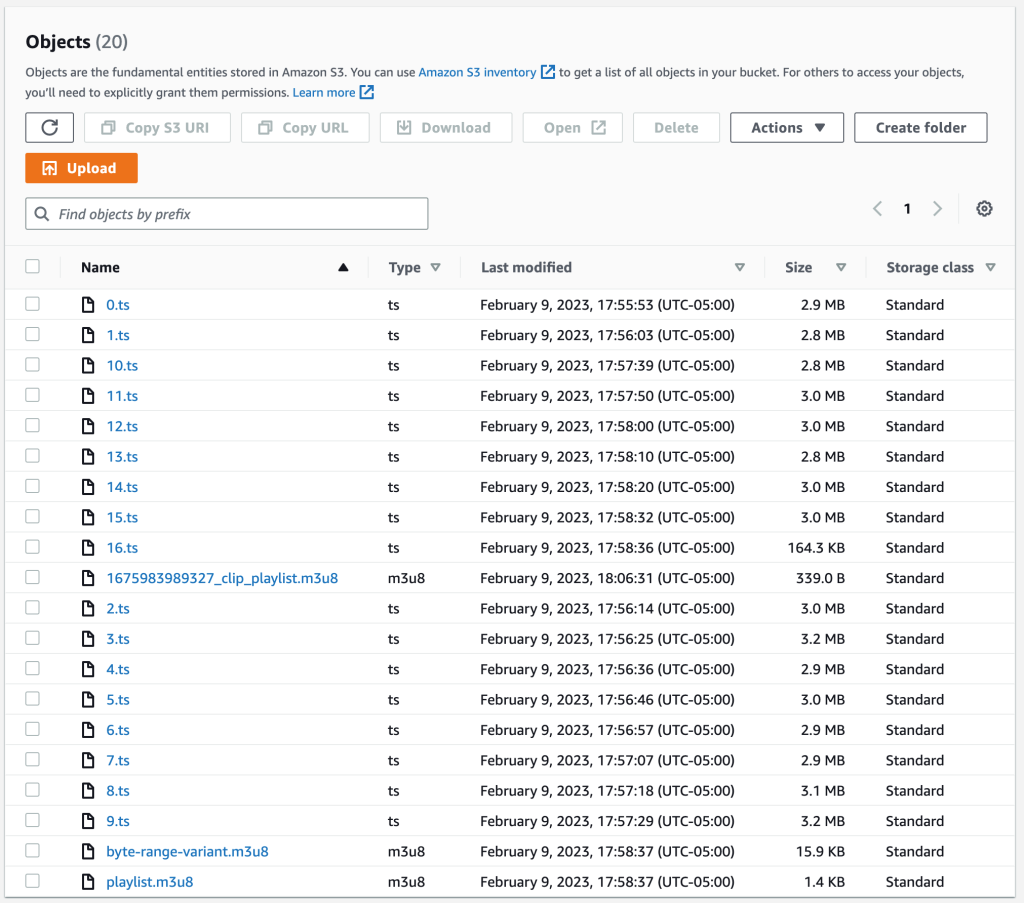
Task: Open the 0.ts object link
Action: pyautogui.click(x=118, y=305)
